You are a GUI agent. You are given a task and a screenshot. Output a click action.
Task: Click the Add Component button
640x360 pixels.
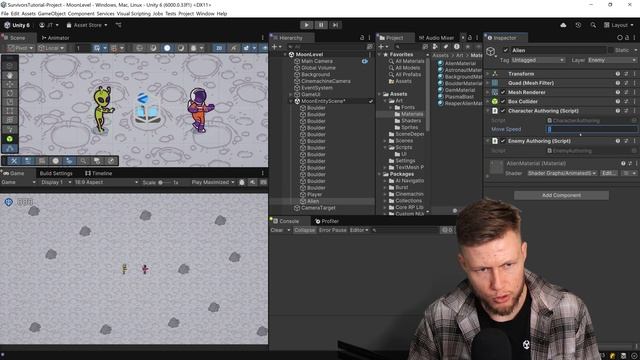tap(561, 195)
